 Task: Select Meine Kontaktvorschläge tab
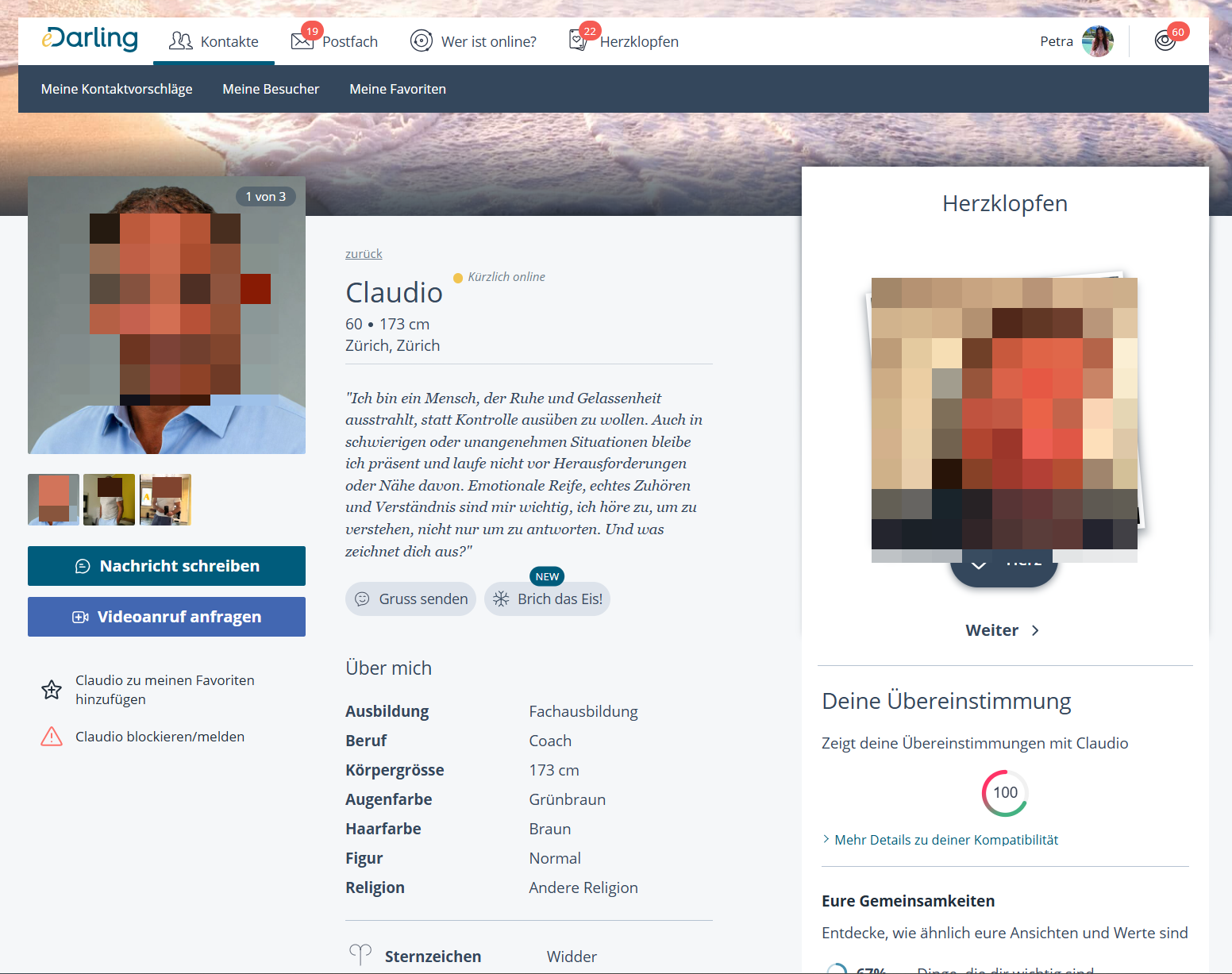117,89
